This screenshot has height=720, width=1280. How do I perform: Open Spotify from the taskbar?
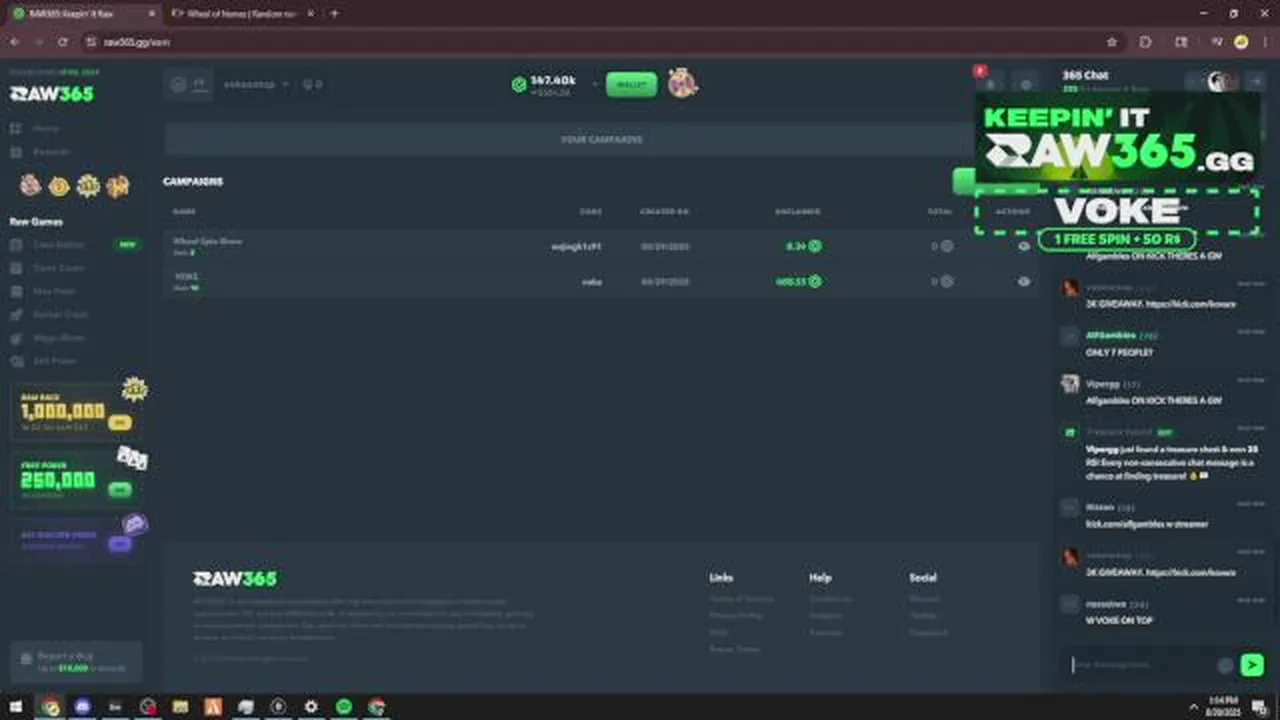[x=344, y=707]
